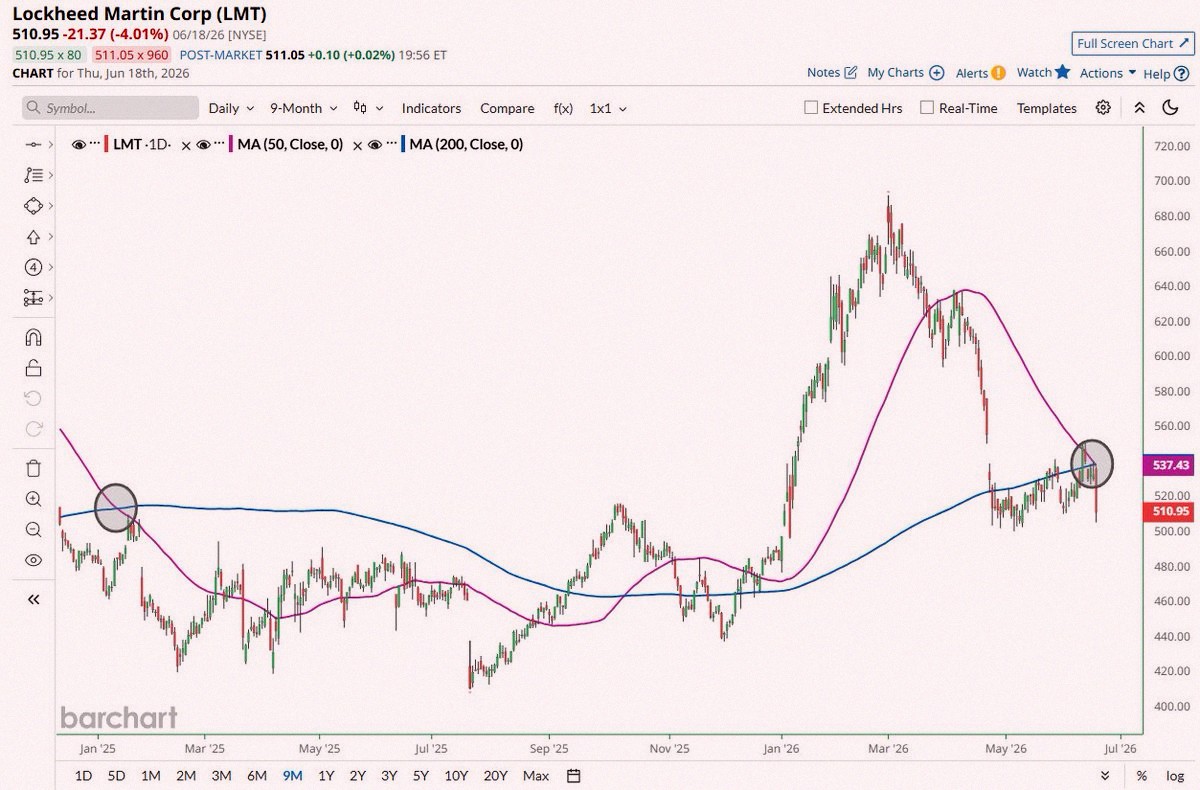Pick the measurement tools icon
This screenshot has width=1200, height=790.
coord(32,298)
